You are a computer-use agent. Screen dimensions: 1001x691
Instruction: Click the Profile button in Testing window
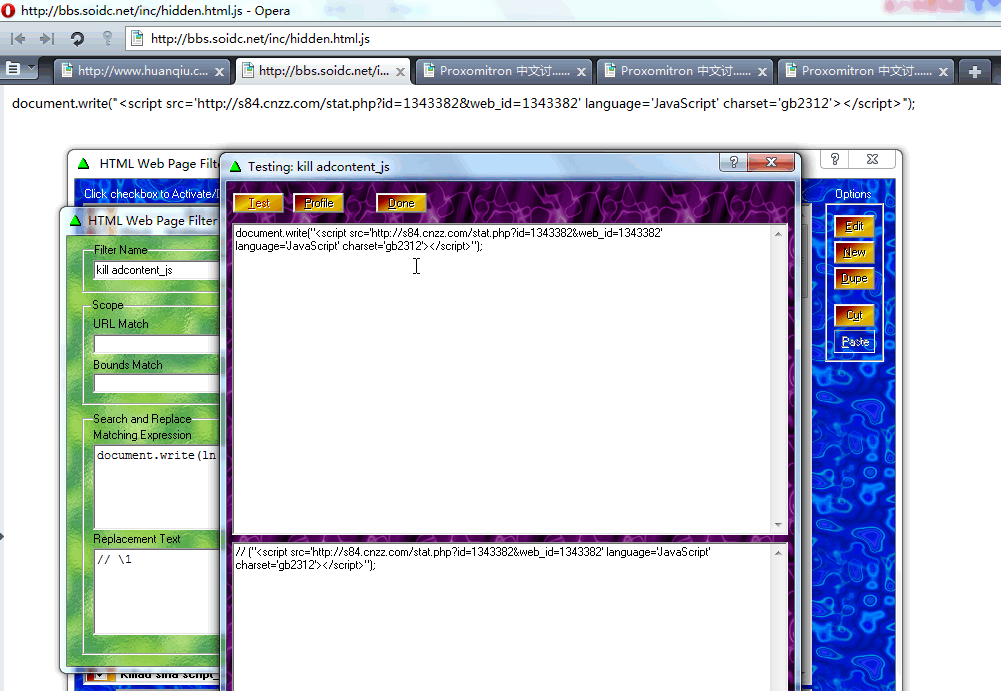click(x=318, y=203)
